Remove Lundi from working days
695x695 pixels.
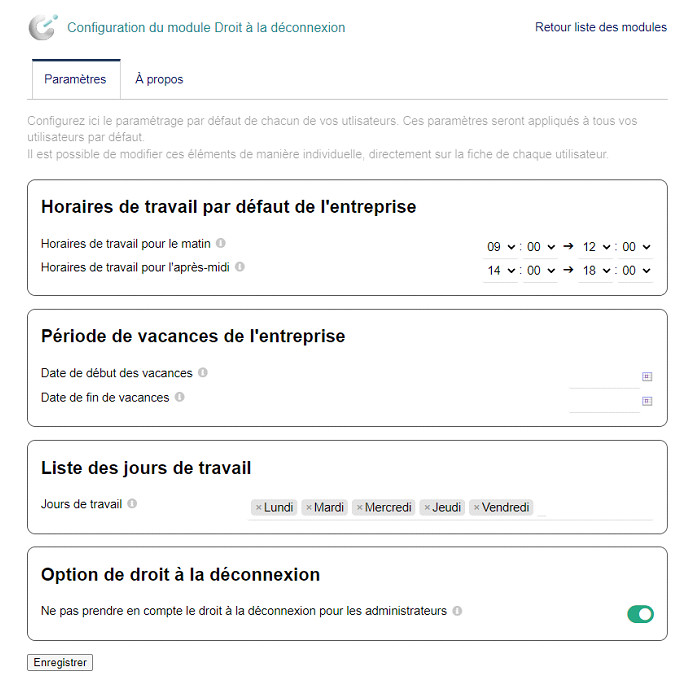258,508
